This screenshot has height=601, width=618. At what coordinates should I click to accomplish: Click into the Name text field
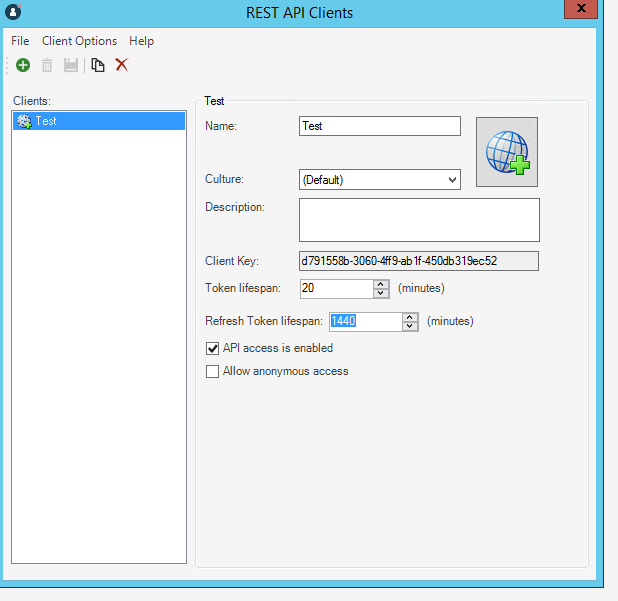(379, 126)
